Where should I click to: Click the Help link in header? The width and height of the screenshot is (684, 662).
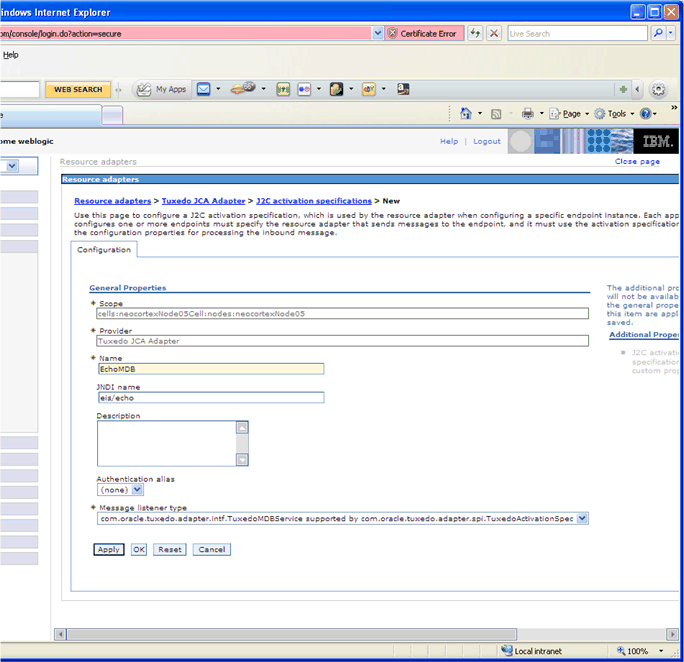click(x=449, y=141)
